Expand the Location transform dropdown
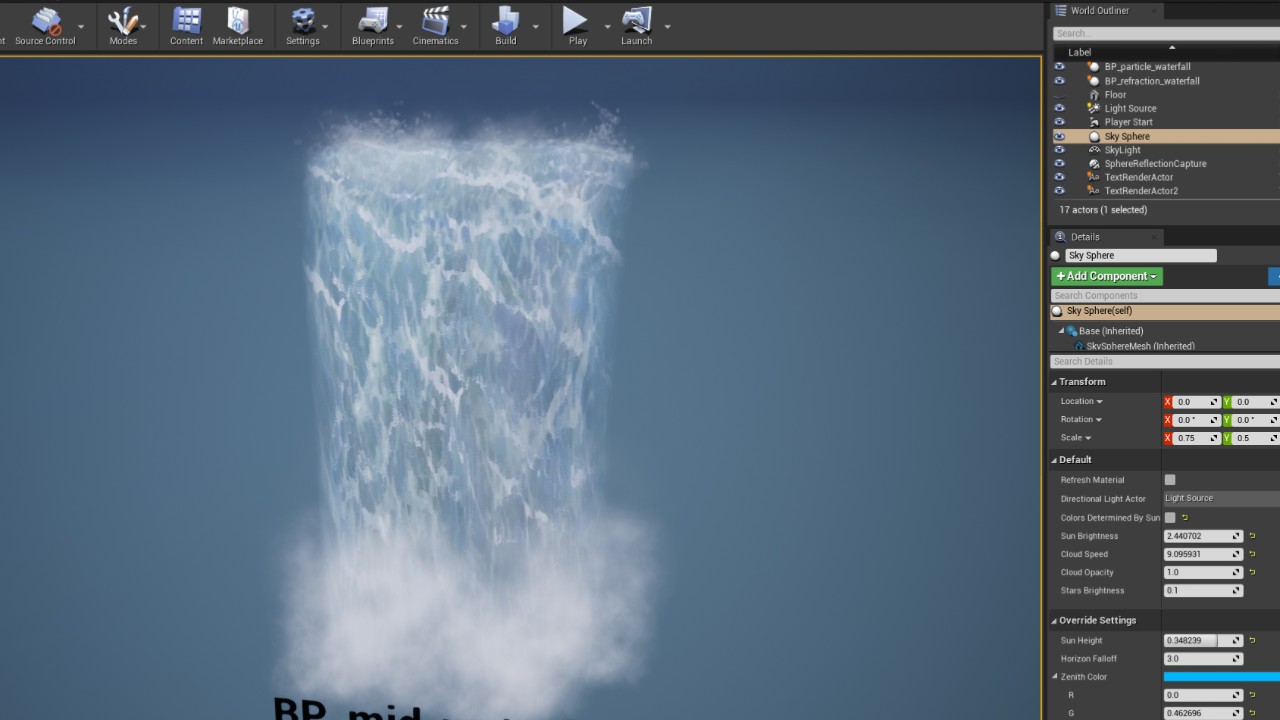The image size is (1280, 720). pyautogui.click(x=1098, y=400)
